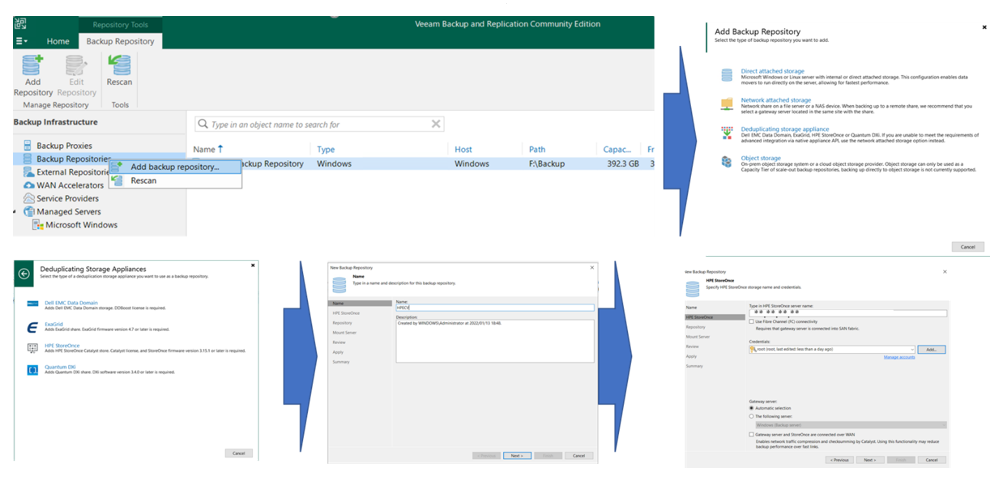Check Gateway server and StoreOnce over WAN

(752, 434)
